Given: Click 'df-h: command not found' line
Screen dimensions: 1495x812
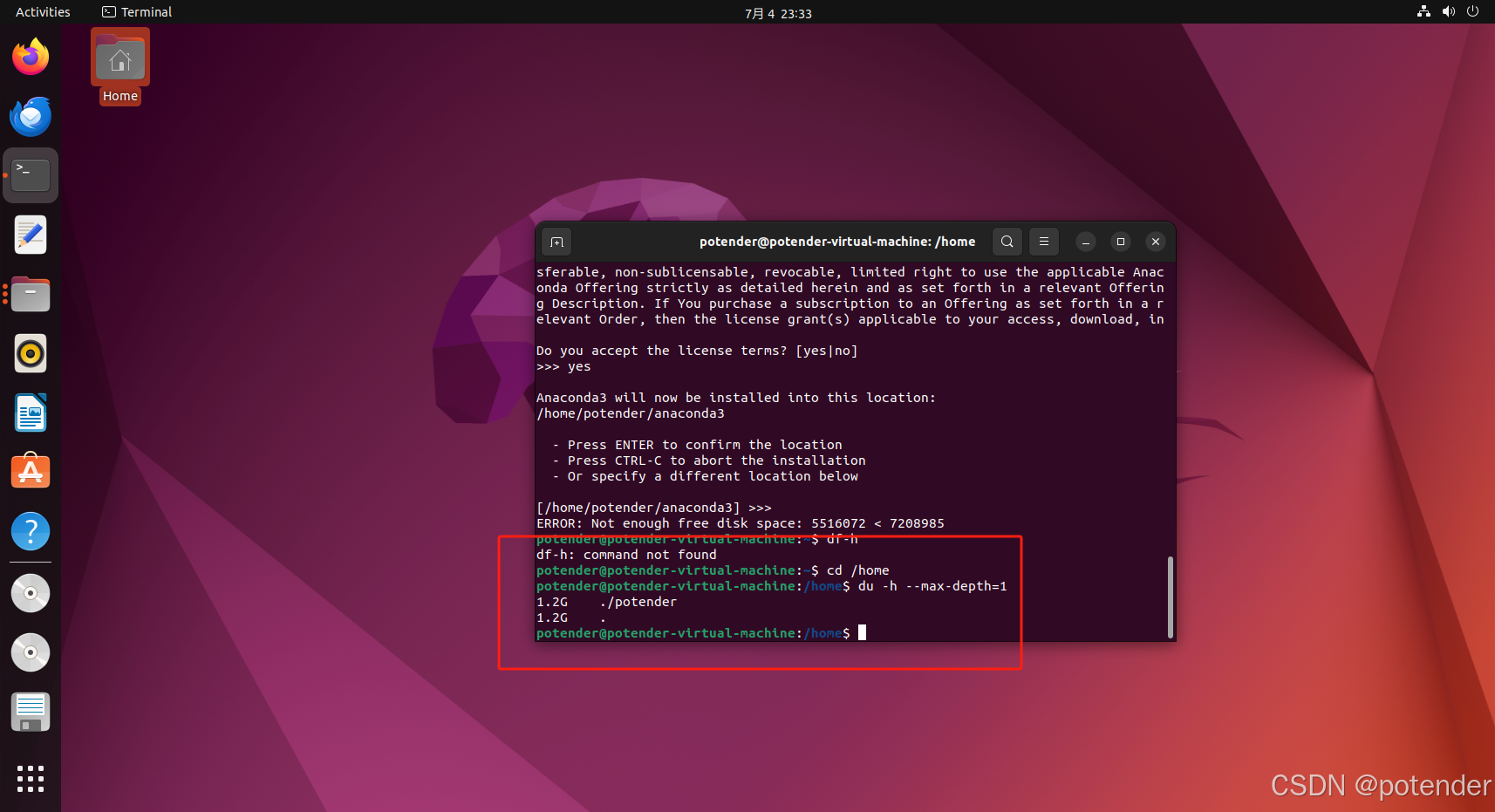Looking at the screenshot, I should (626, 555).
